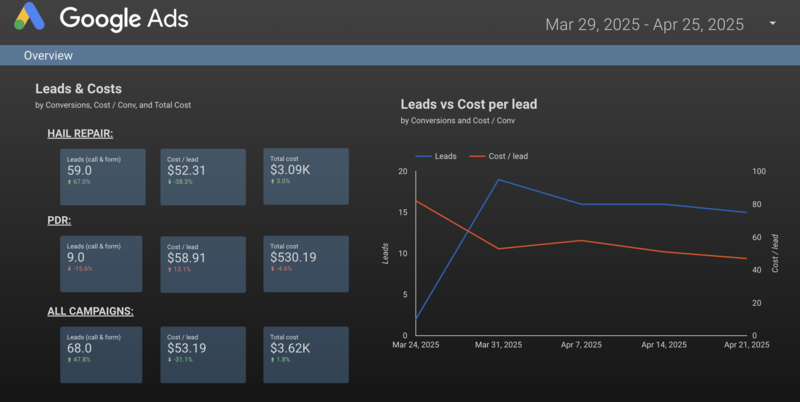Click the blue Leads line peak at Mar 31
Screen dimensions: 800x402
[x=498, y=180]
